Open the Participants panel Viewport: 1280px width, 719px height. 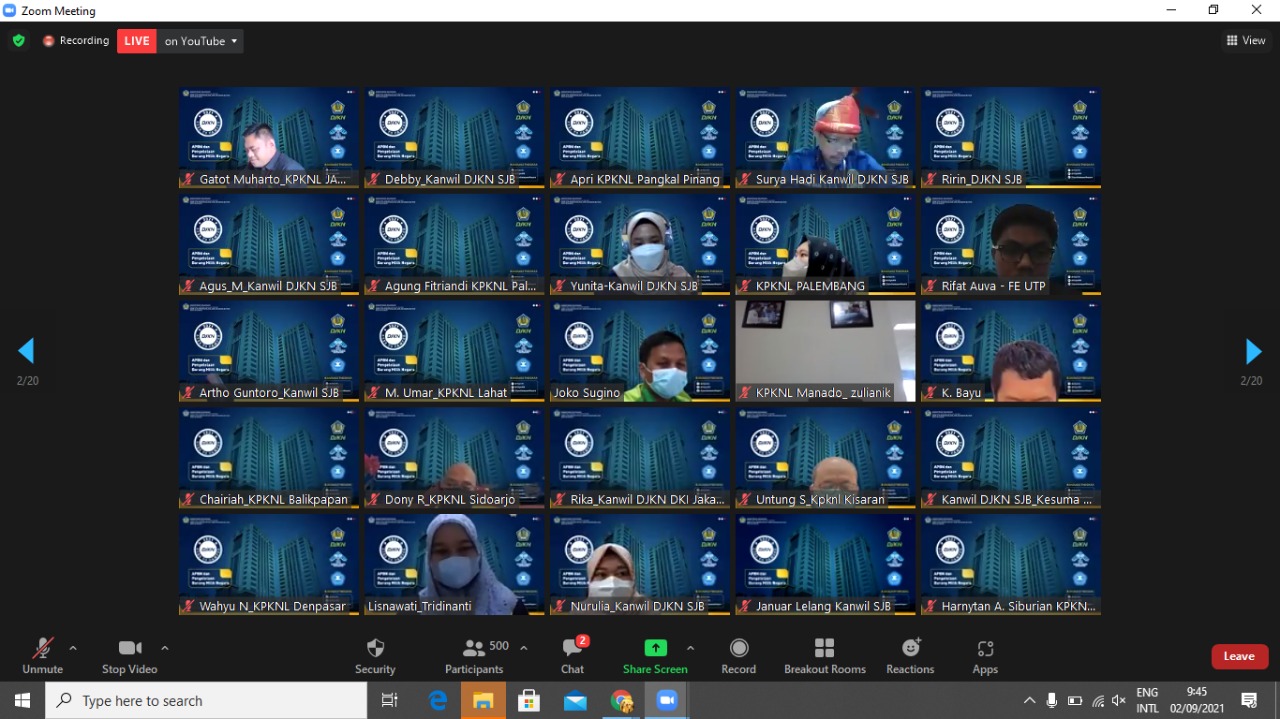pos(474,655)
